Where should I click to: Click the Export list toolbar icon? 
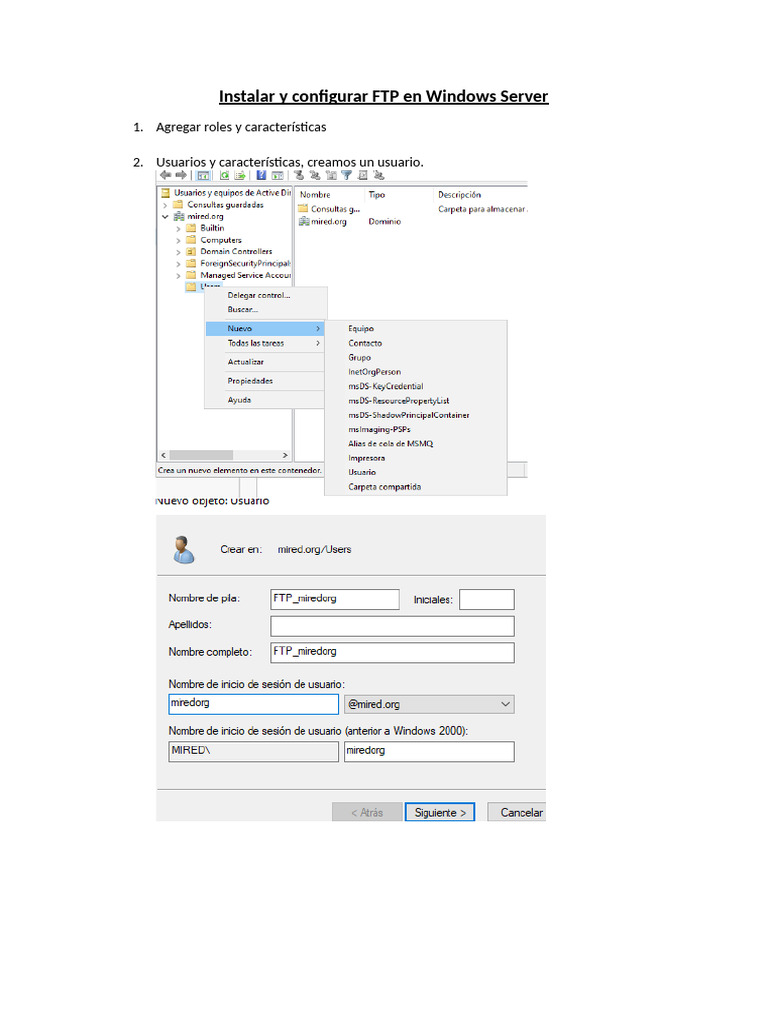point(240,175)
